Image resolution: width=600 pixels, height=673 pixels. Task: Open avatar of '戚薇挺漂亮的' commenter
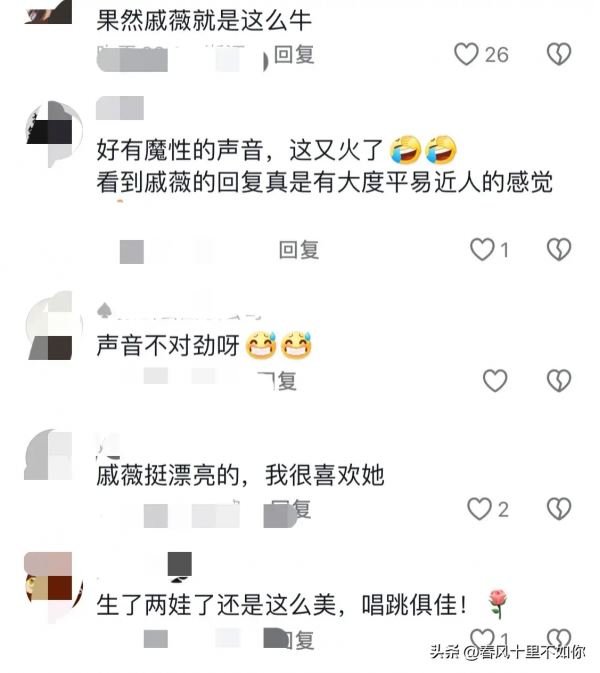coord(48,455)
